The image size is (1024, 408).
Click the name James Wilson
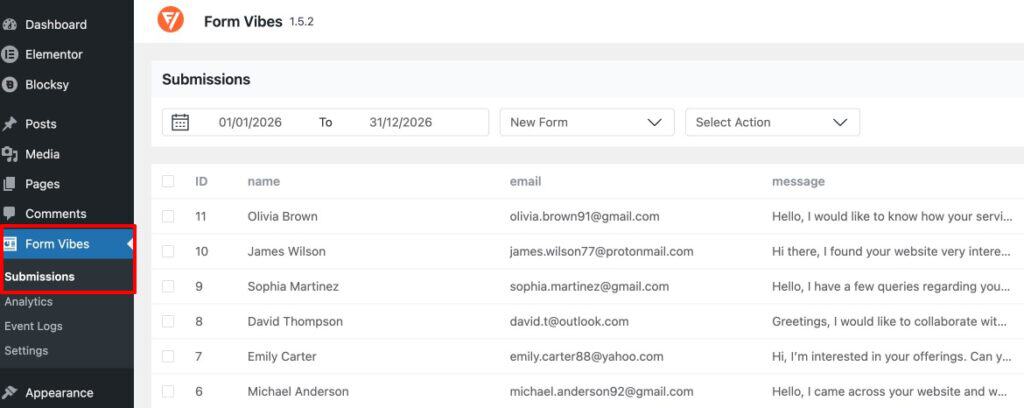(x=287, y=251)
